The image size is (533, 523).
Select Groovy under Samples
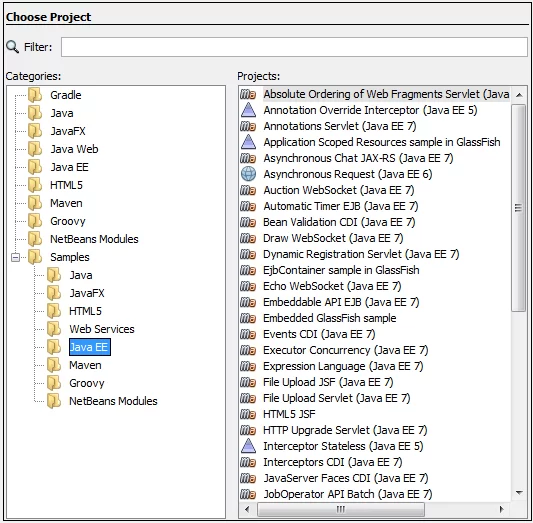pyautogui.click(x=87, y=383)
